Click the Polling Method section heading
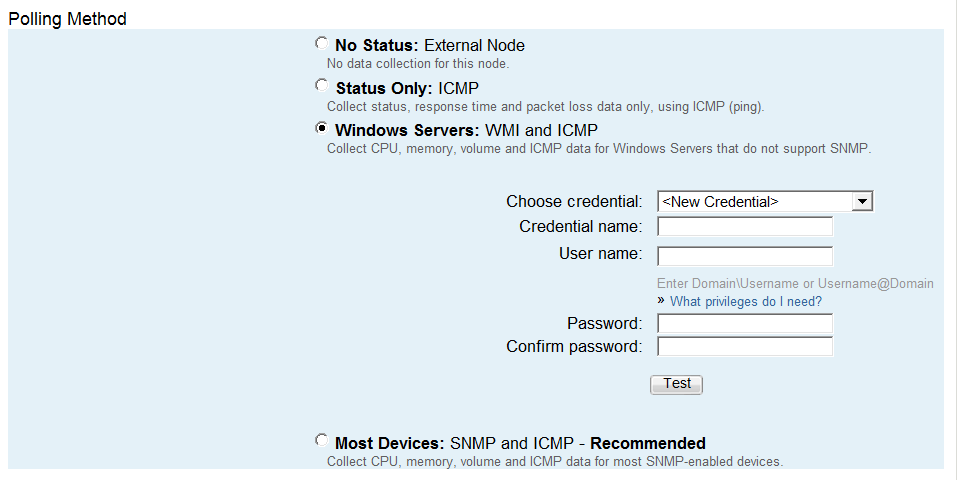 (67, 19)
